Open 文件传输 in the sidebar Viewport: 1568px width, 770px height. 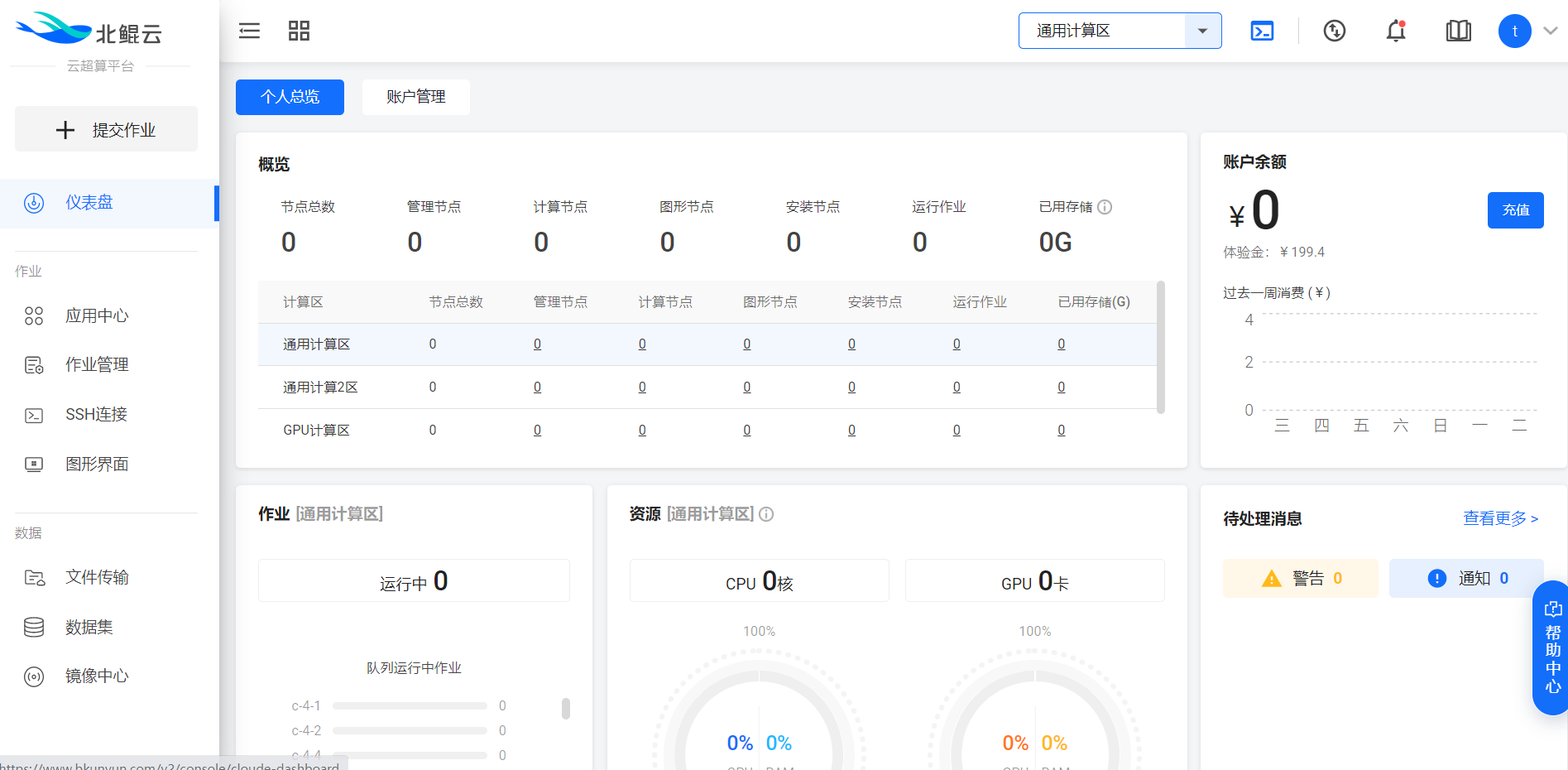(97, 577)
